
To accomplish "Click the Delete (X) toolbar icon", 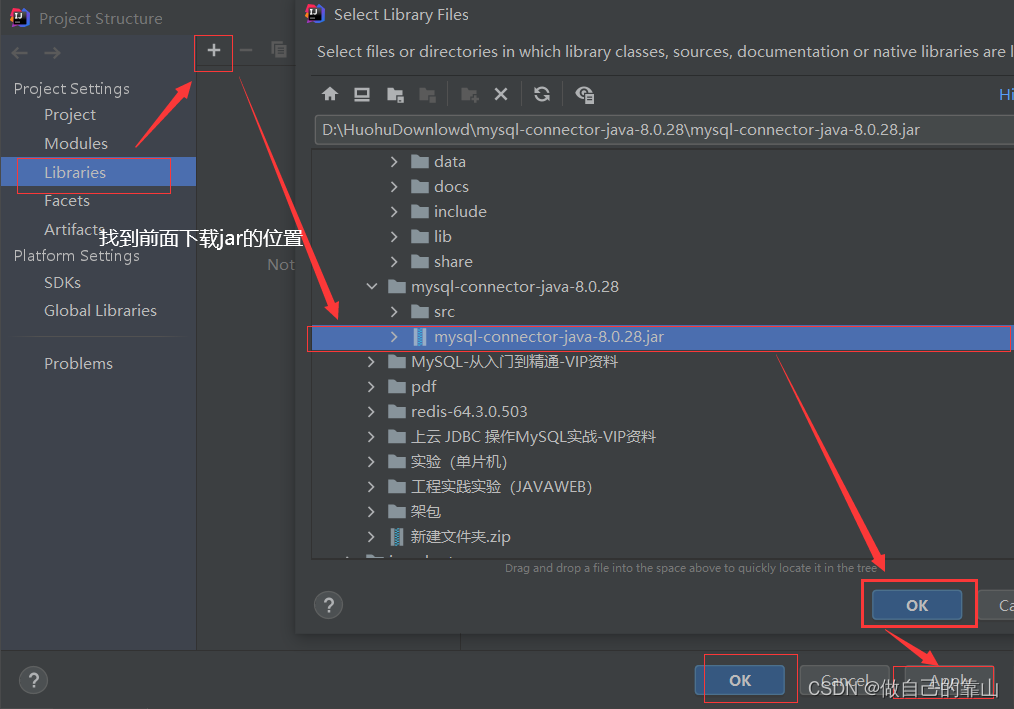I will tap(501, 94).
